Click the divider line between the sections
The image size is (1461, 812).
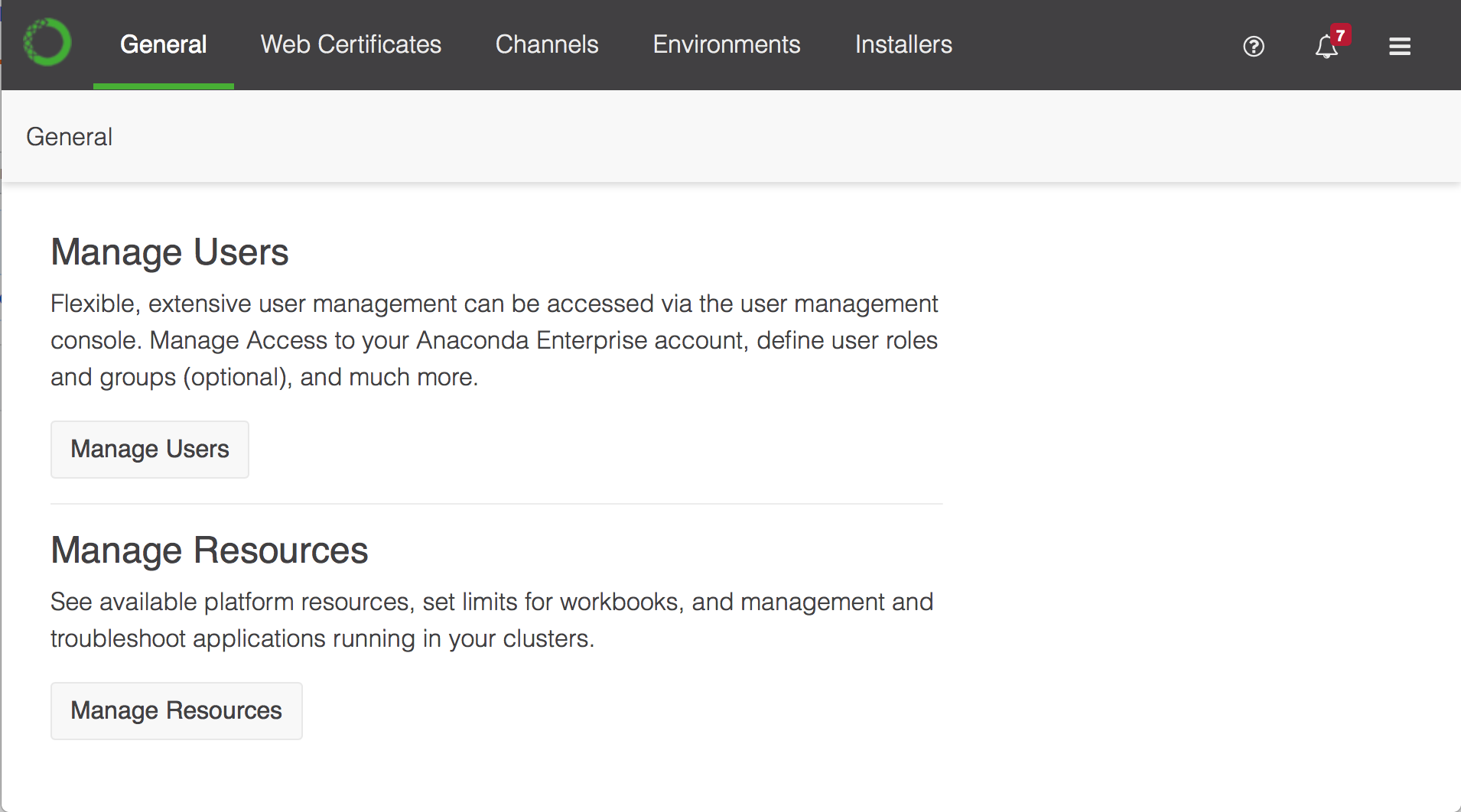[496, 504]
